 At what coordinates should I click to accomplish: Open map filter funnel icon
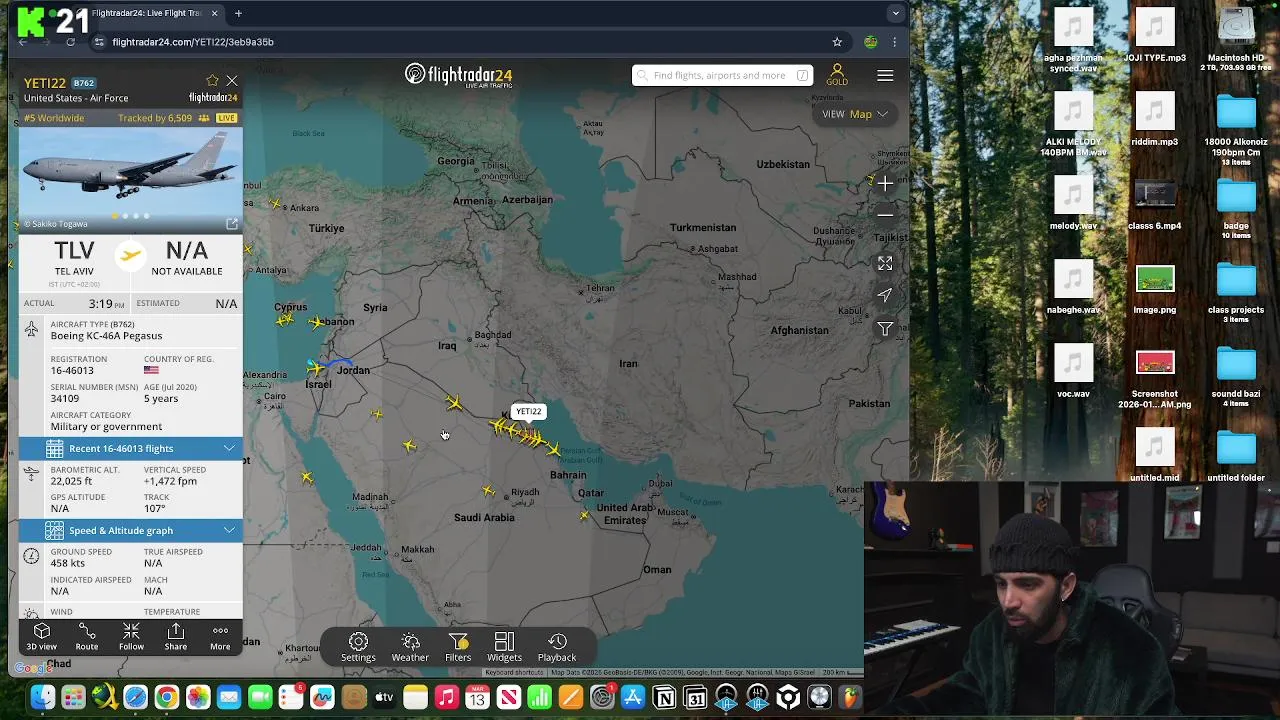coord(885,329)
